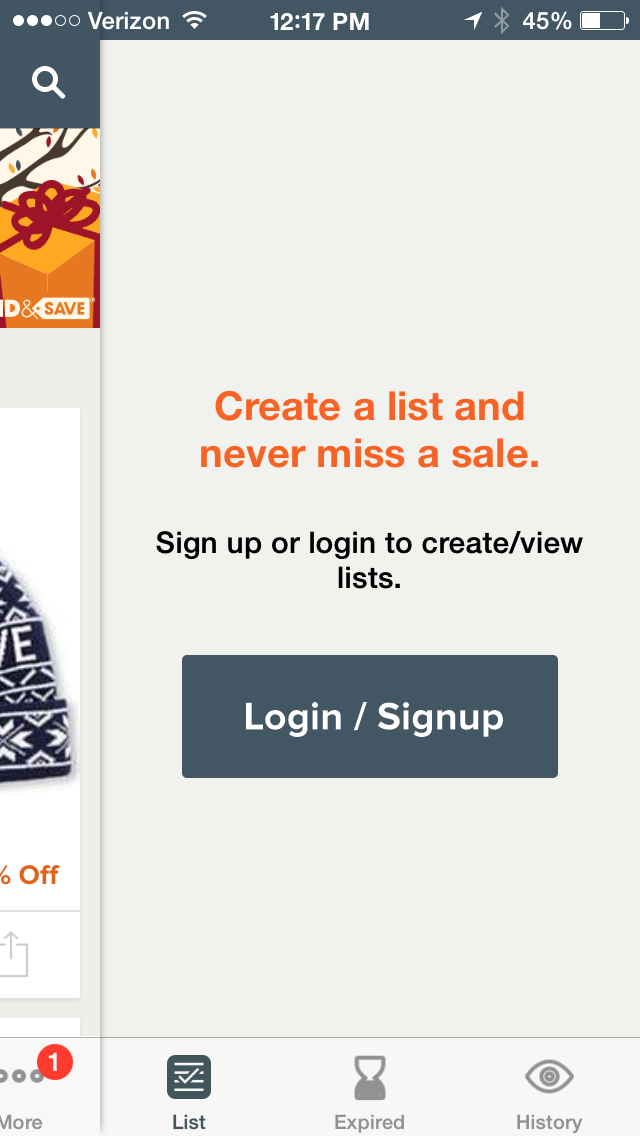Tap the Bluetooth status icon
Image resolution: width=640 pixels, height=1136 pixels.
point(502,20)
